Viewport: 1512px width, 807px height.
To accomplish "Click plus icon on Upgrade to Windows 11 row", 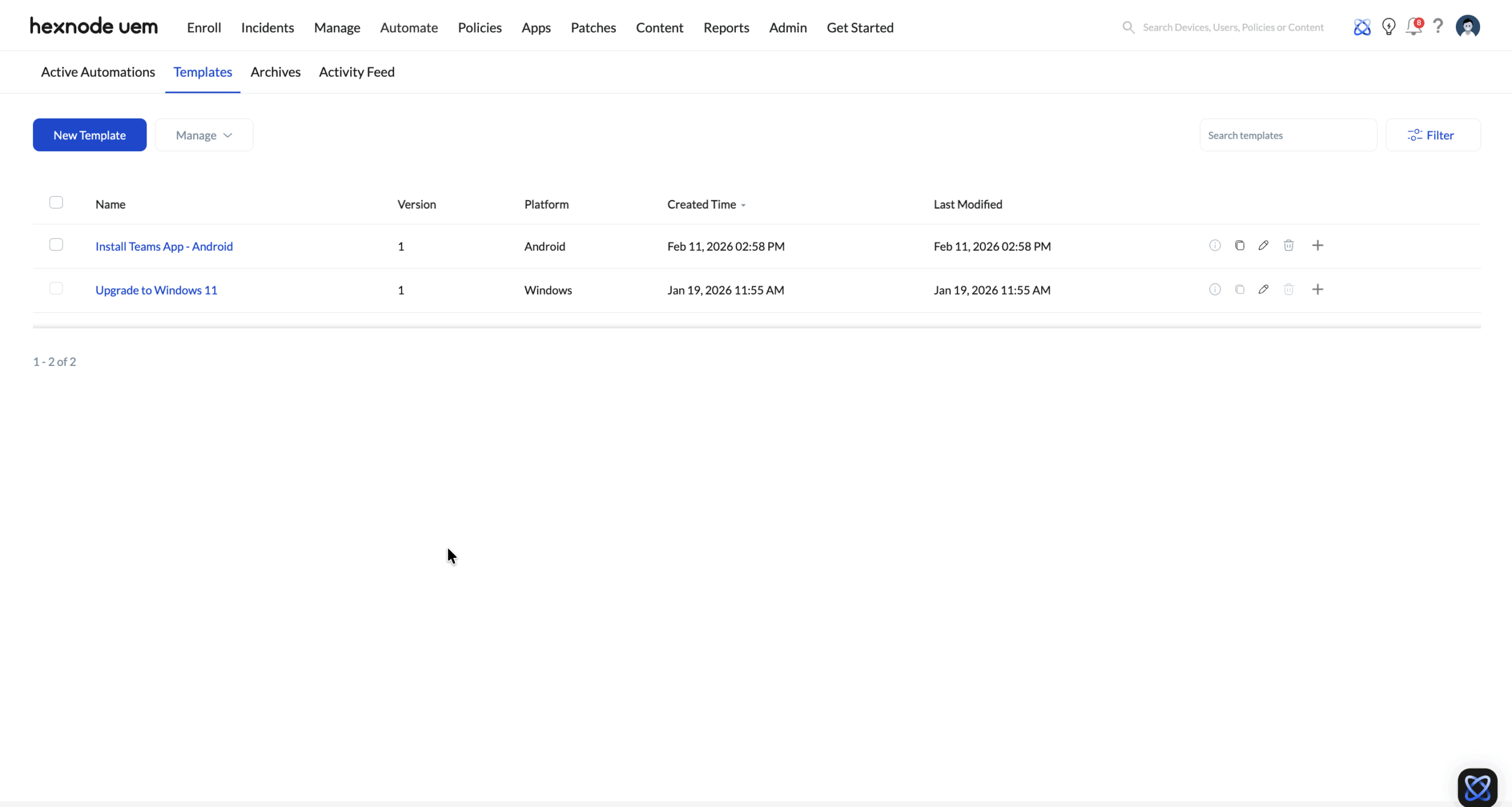I will 1317,289.
